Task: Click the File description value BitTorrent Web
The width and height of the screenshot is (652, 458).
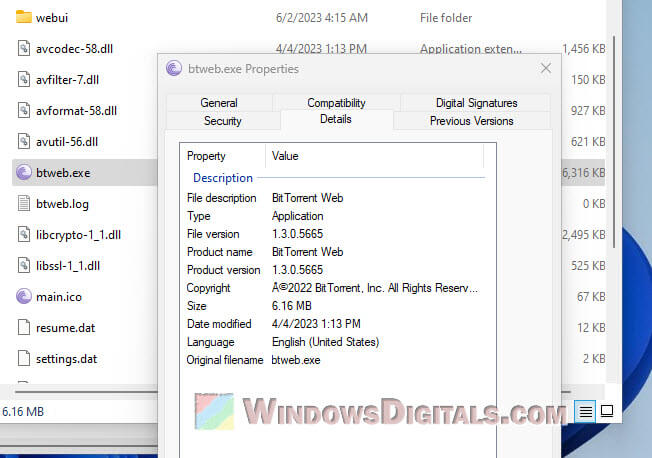Action: pyautogui.click(x=308, y=198)
